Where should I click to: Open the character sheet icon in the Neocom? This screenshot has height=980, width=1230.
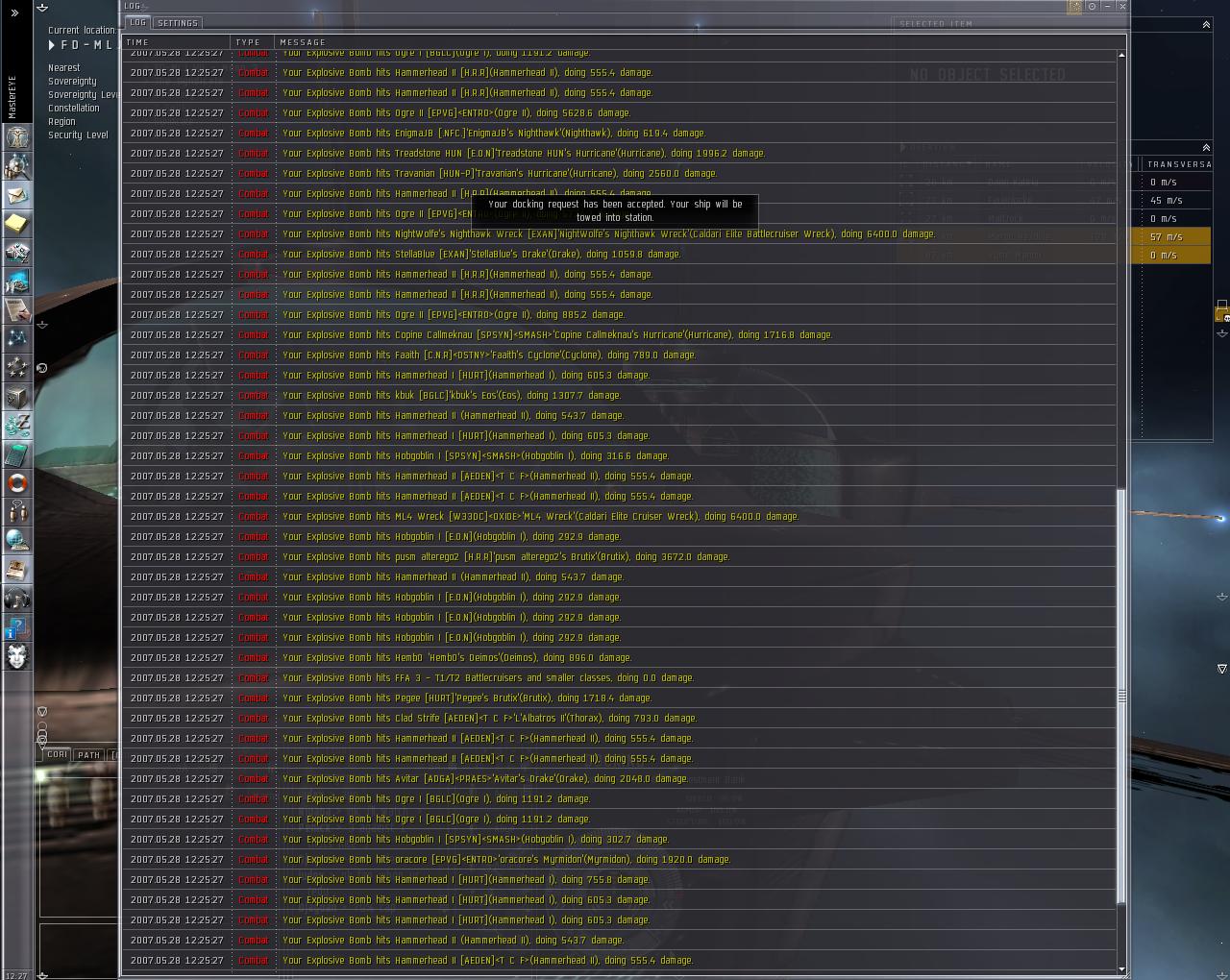pyautogui.click(x=17, y=137)
